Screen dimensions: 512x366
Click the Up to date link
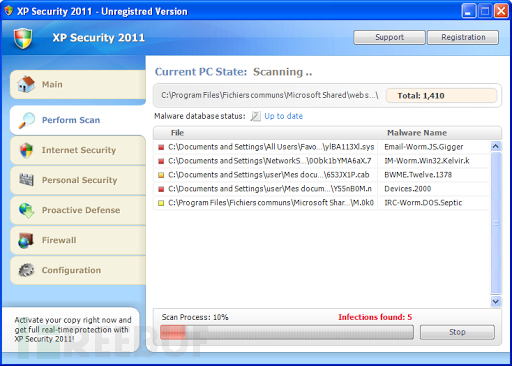pyautogui.click(x=283, y=116)
